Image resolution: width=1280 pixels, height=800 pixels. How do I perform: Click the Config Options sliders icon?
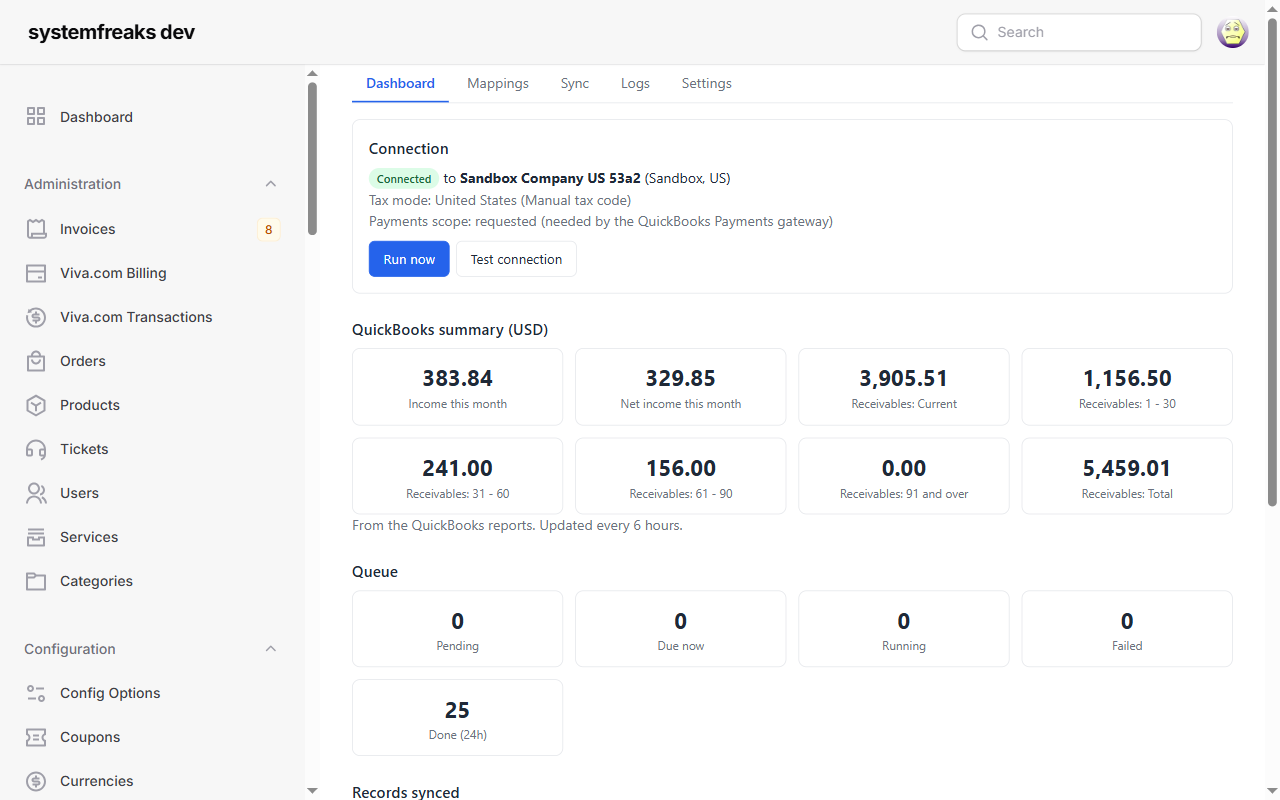click(36, 693)
